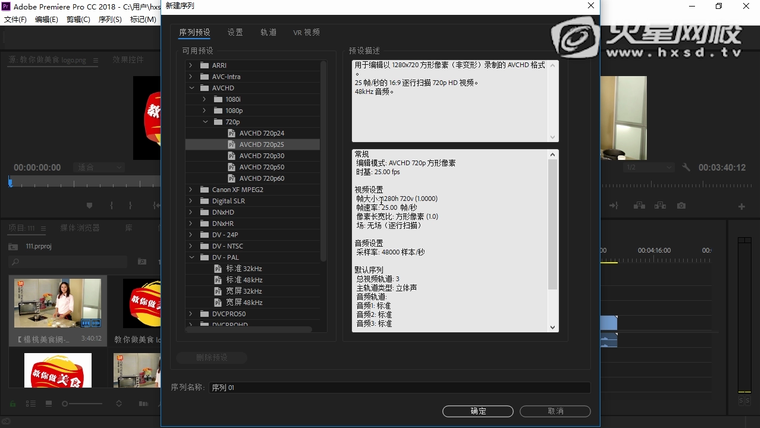Switch to the 设置 tab
The image size is (760, 428).
pos(235,33)
